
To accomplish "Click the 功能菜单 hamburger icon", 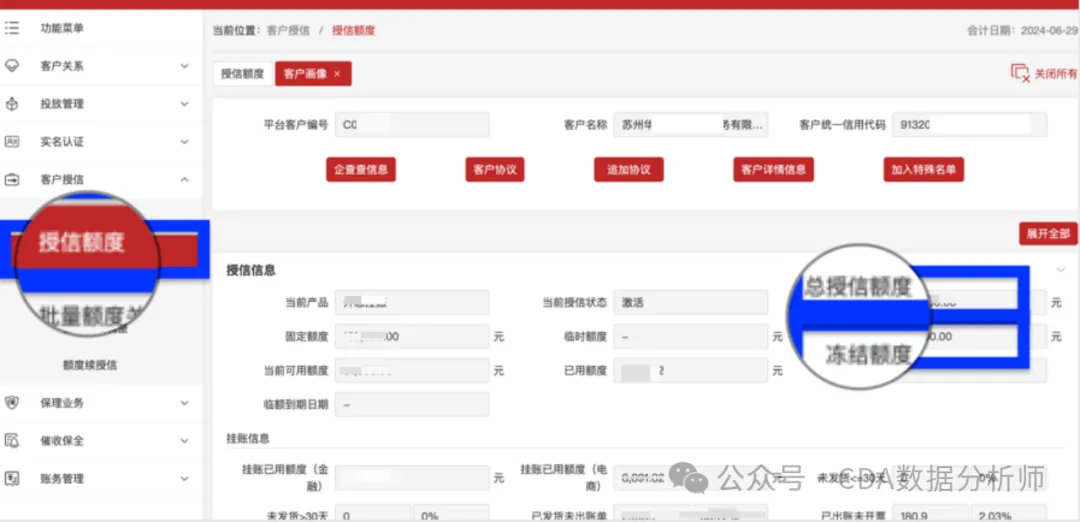I will pos(13,28).
